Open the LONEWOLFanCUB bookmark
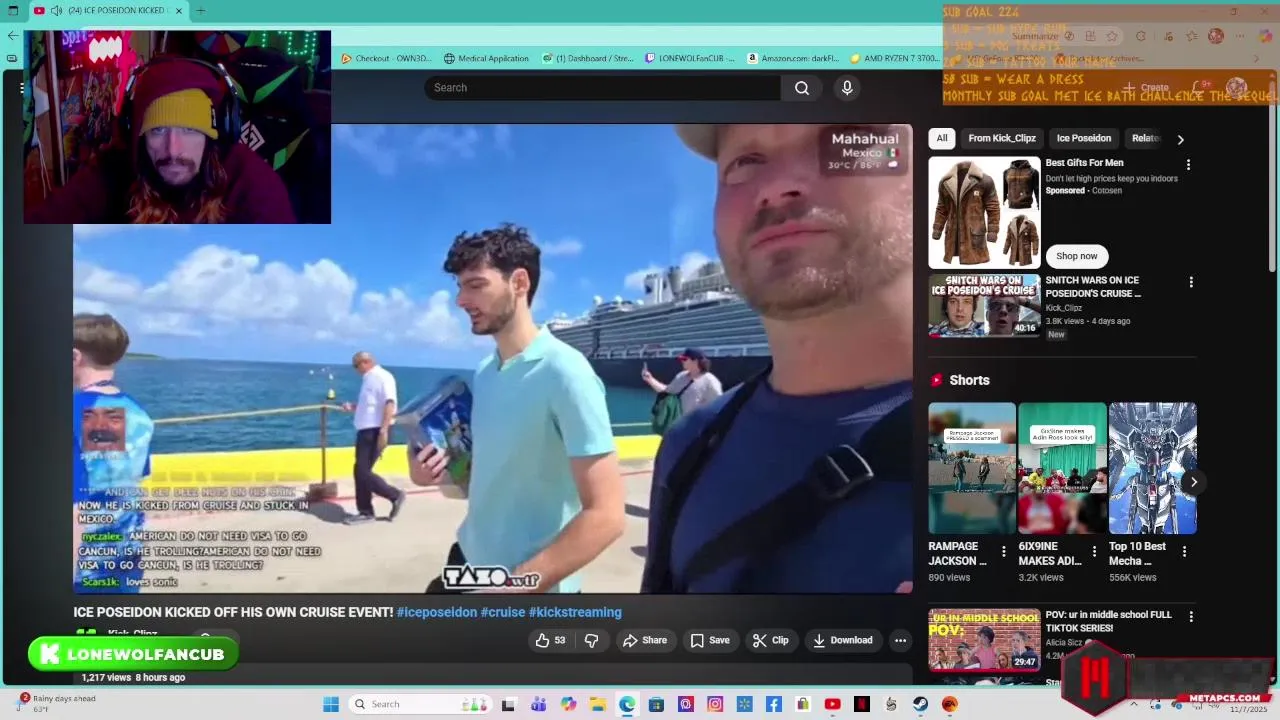 tap(690, 58)
